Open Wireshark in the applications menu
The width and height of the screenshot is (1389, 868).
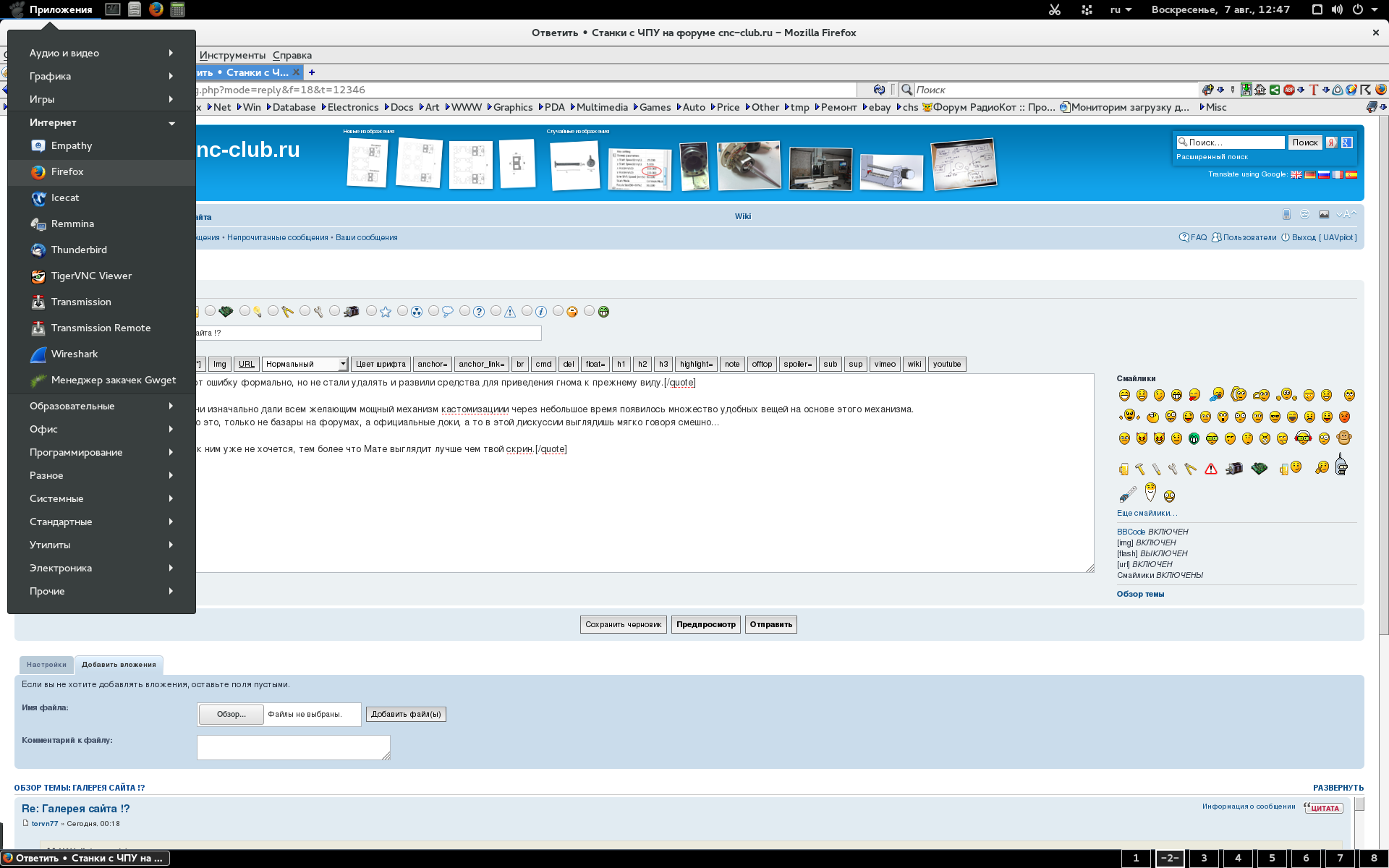click(74, 354)
